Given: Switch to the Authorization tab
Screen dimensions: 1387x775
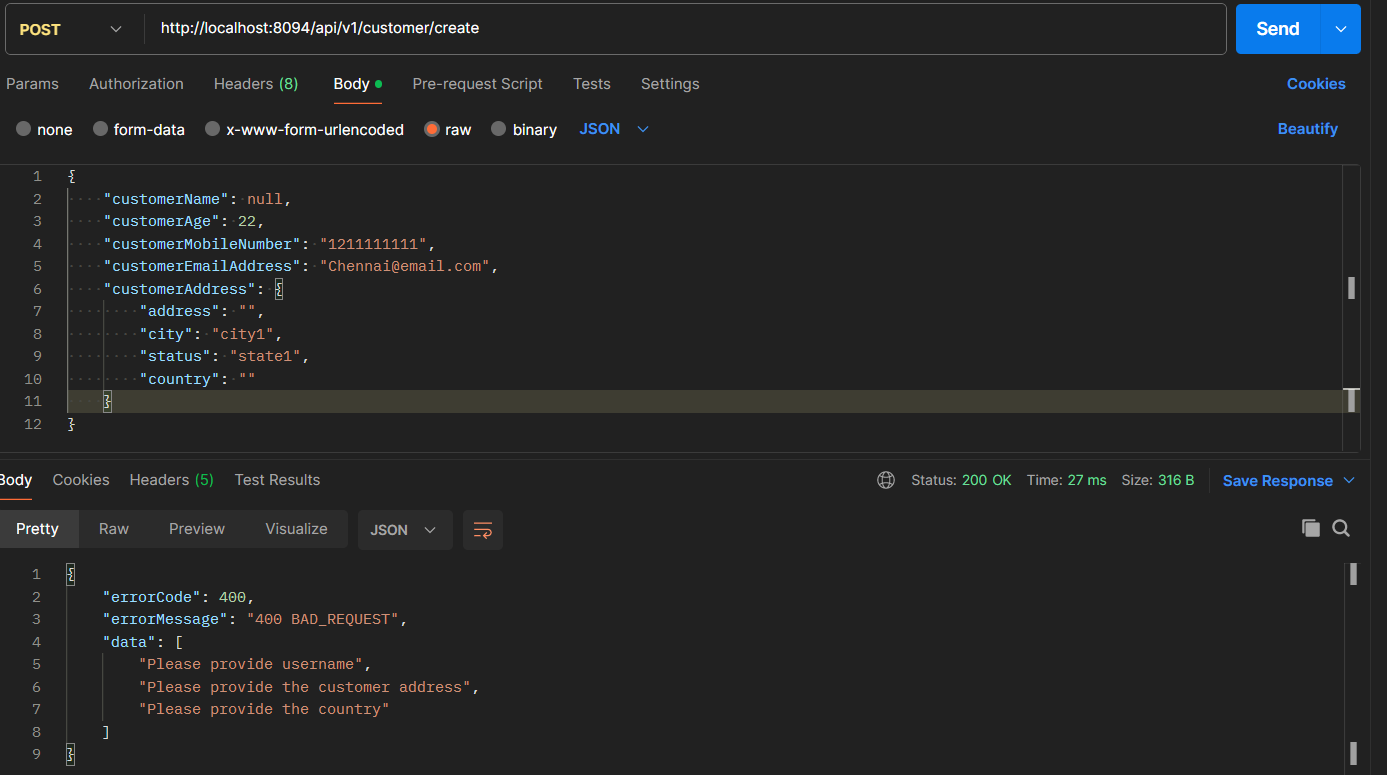Looking at the screenshot, I should pos(136,84).
